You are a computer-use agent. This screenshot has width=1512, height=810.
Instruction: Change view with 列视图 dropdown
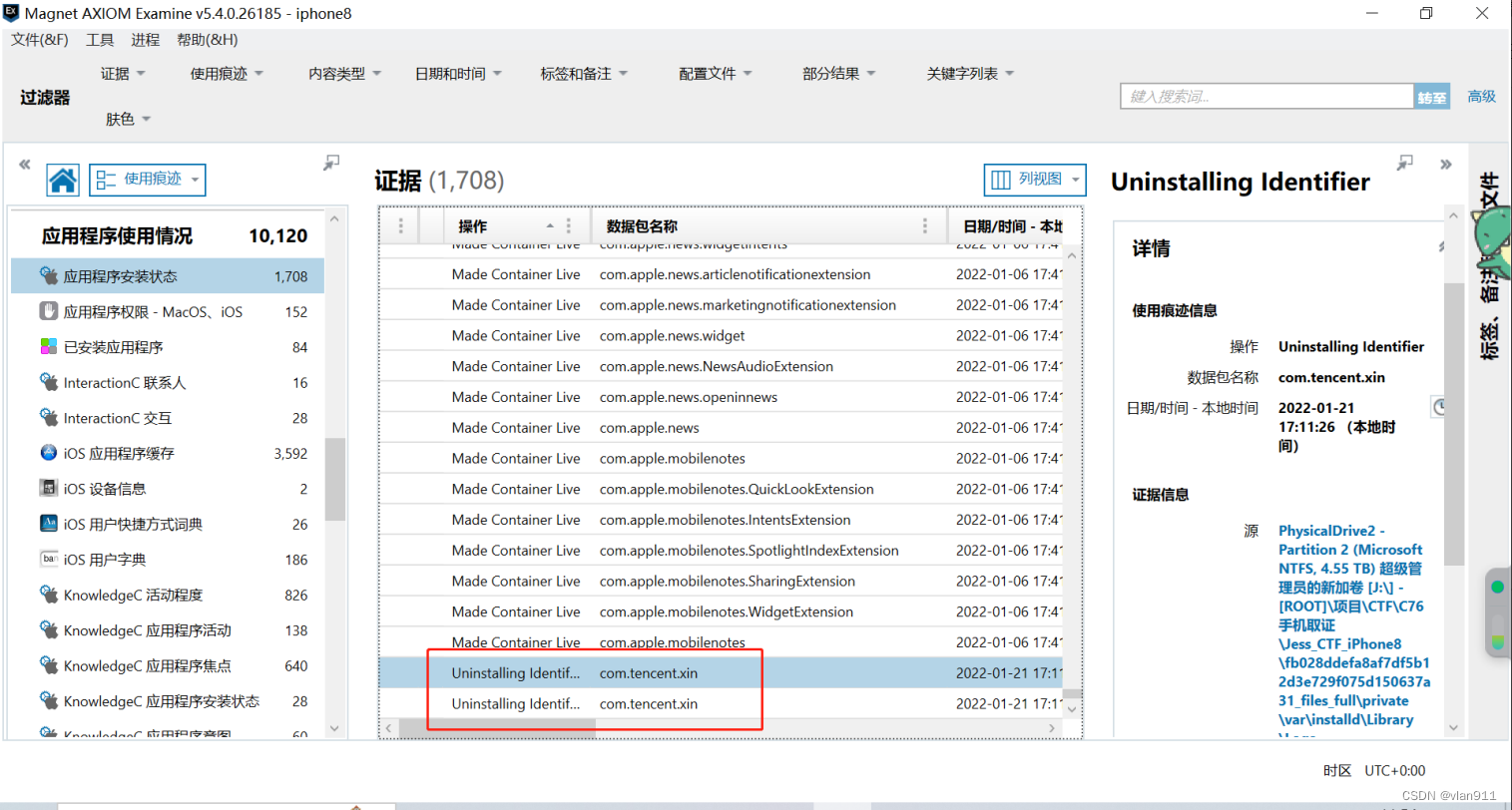(1035, 180)
